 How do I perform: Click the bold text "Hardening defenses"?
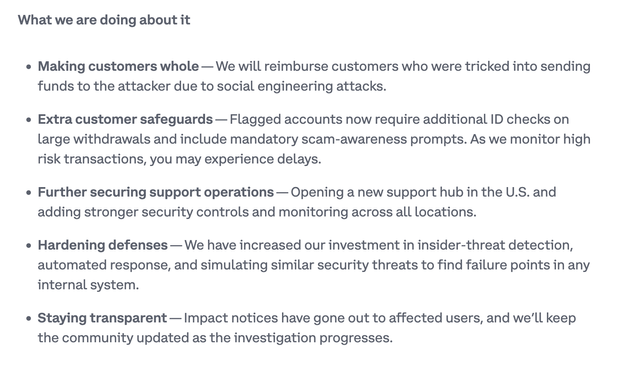[x=103, y=245]
